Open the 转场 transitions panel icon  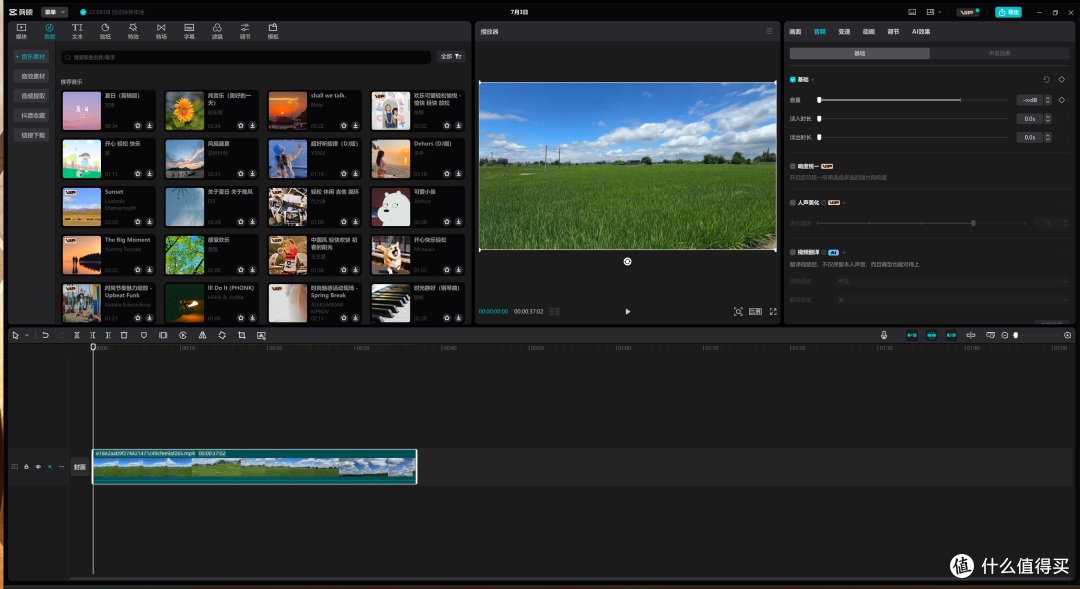pyautogui.click(x=160, y=31)
